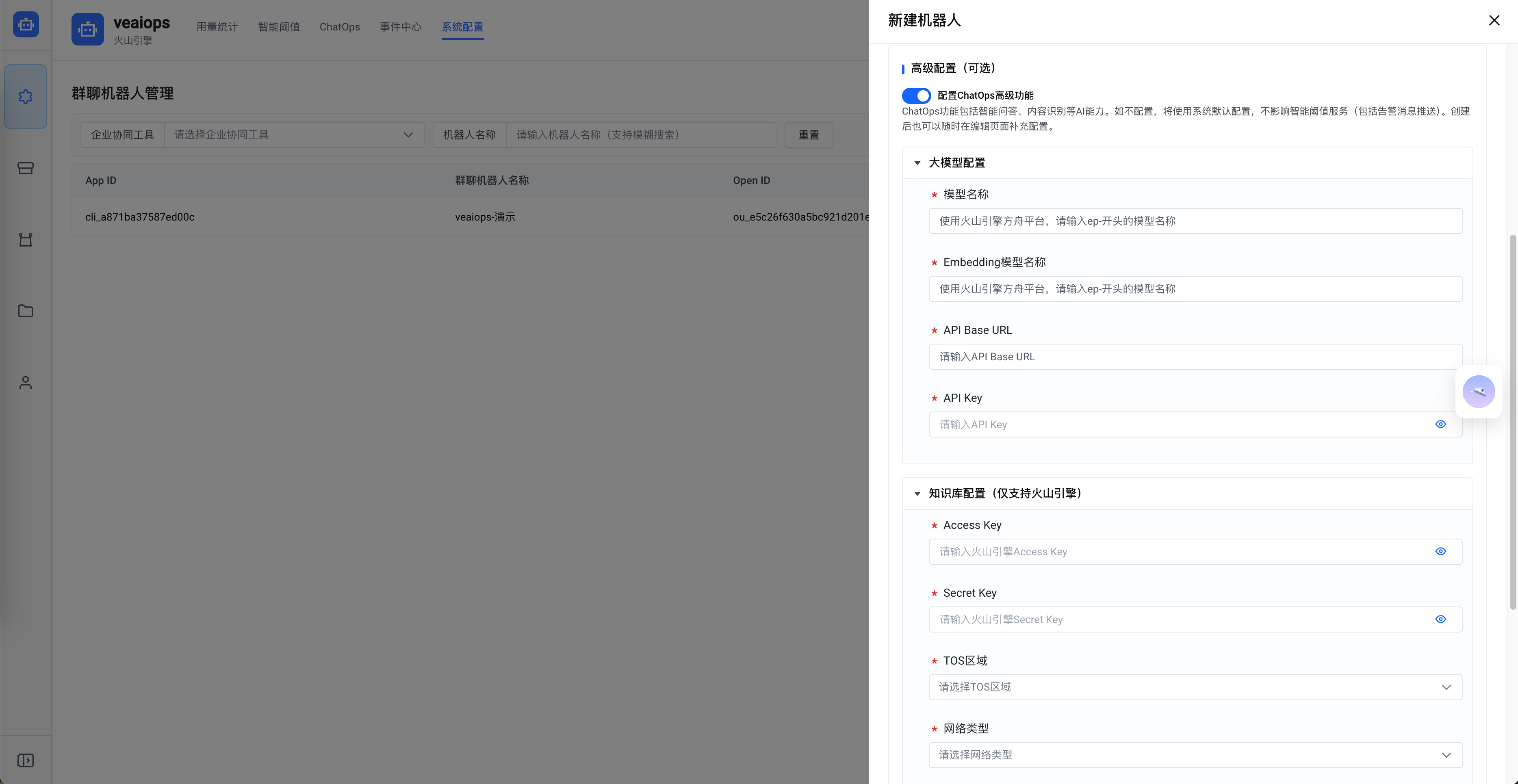
Task: Click the 机器人名称 search input field
Action: click(641, 134)
